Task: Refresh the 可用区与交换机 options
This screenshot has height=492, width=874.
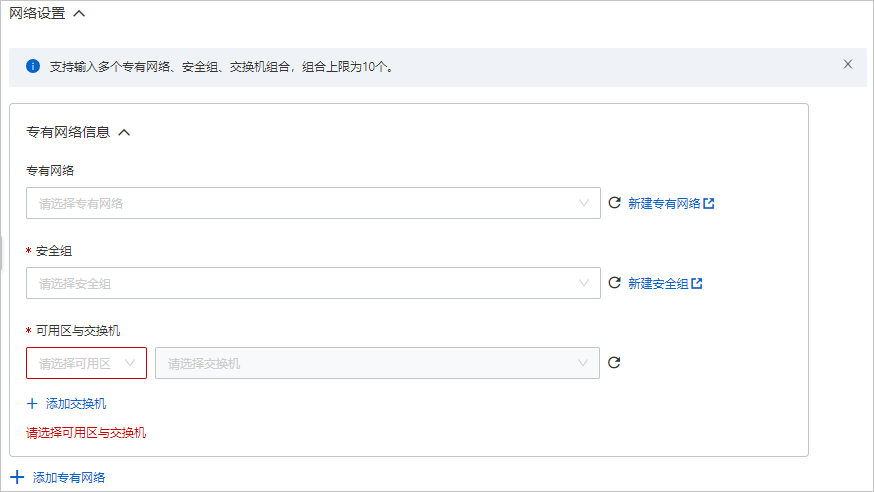Action: click(614, 363)
